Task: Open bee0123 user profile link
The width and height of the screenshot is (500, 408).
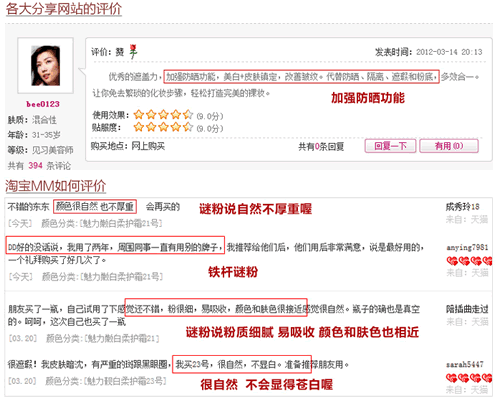Action: [43, 104]
